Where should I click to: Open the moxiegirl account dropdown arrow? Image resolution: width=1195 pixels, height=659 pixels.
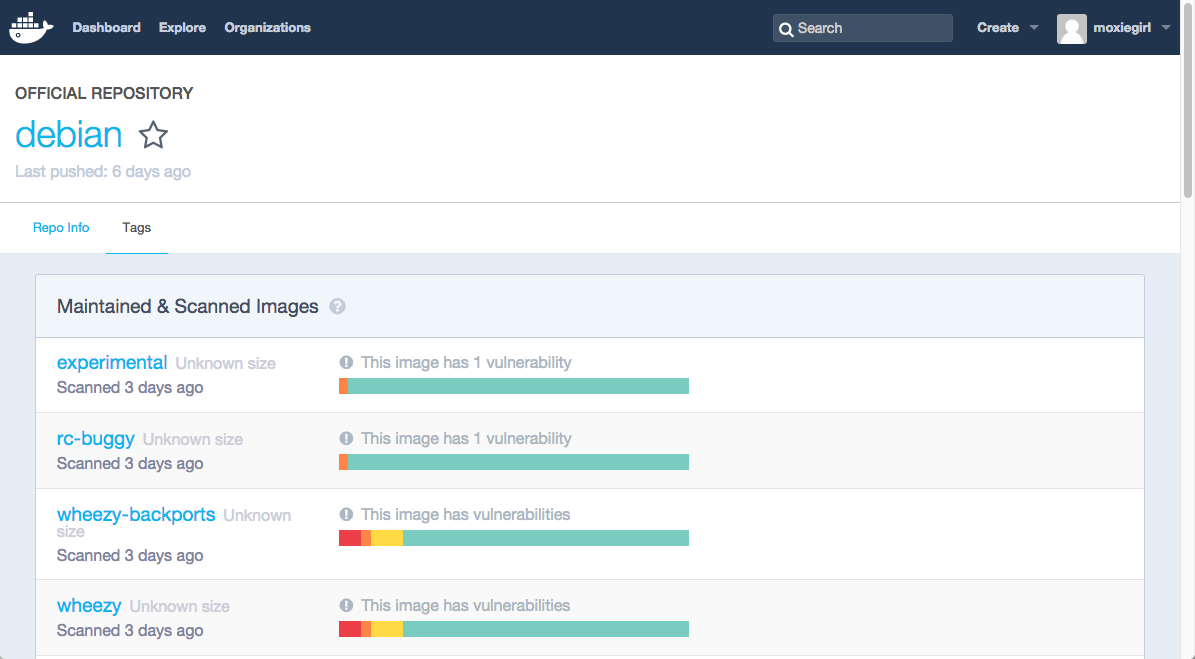click(x=1166, y=28)
